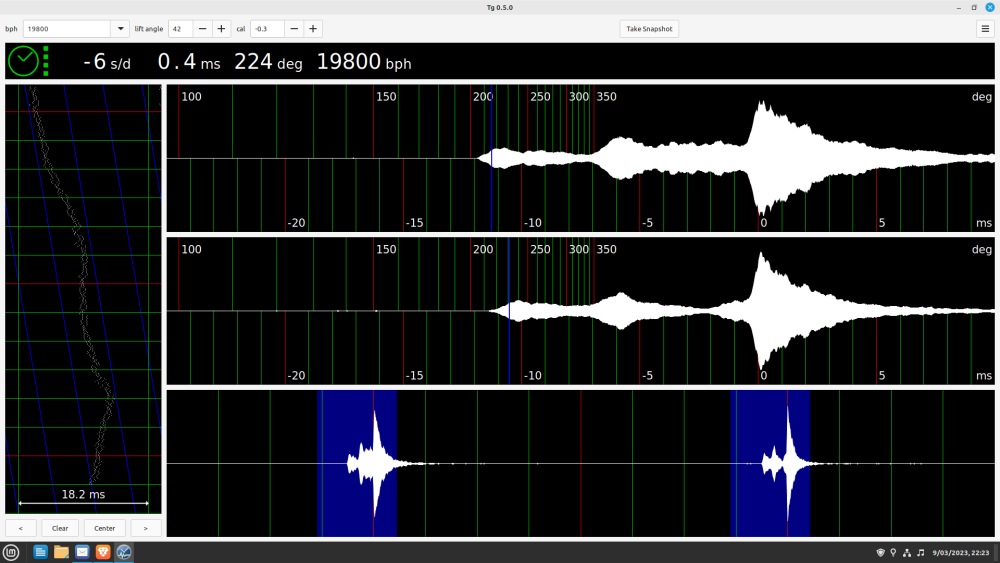
Task: Center the paper strip trace
Action: [105, 528]
